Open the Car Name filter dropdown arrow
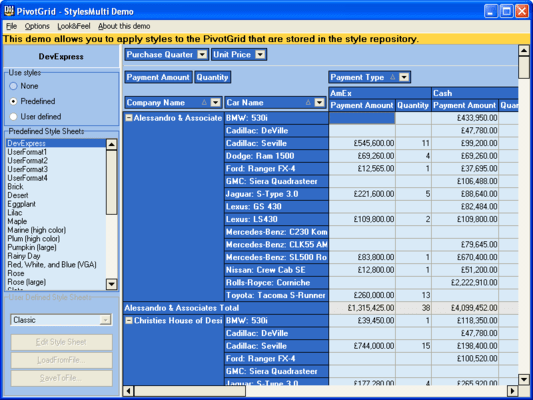 click(319, 102)
